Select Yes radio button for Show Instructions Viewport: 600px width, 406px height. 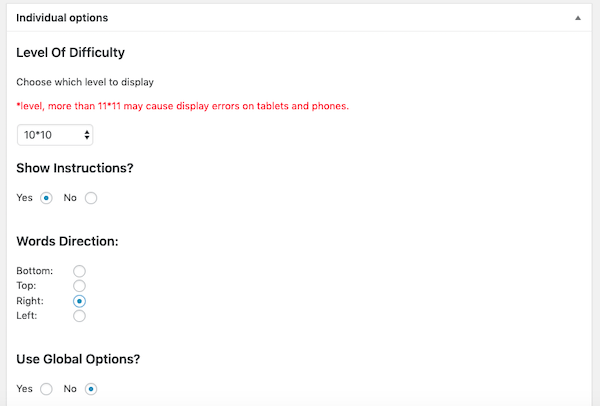pyautogui.click(x=46, y=198)
